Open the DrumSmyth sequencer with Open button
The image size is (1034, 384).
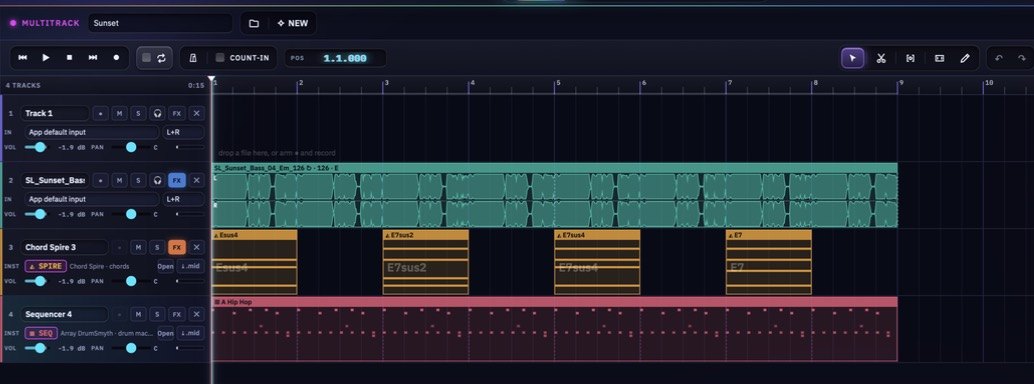coord(165,333)
